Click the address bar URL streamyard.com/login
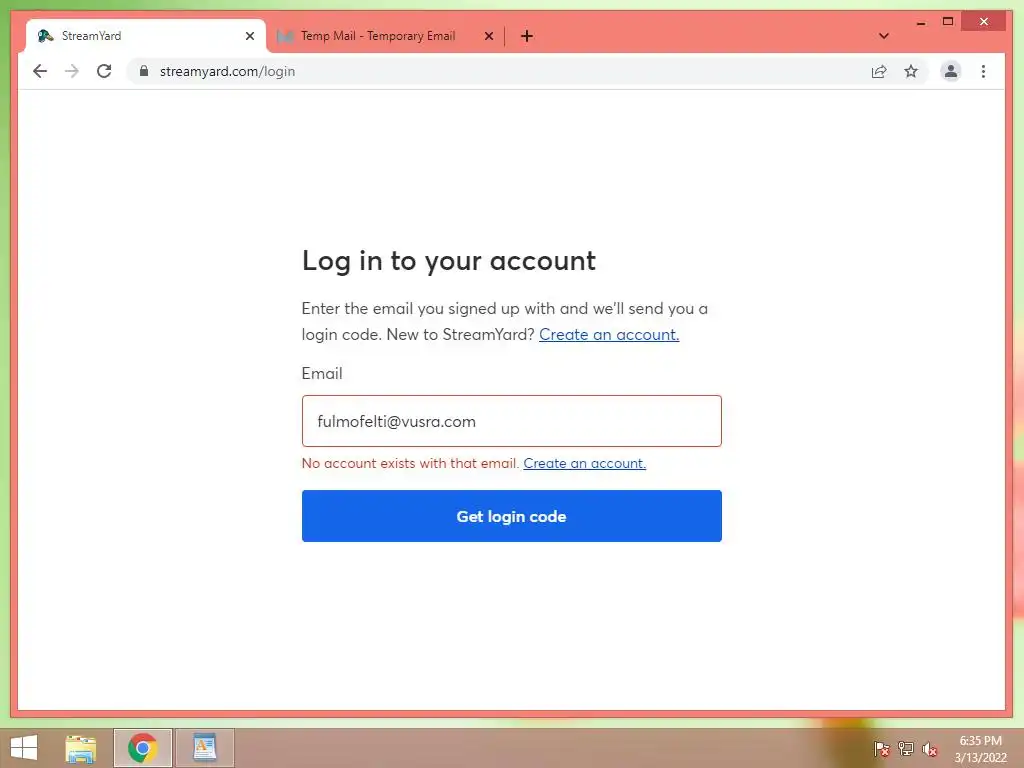 [227, 71]
